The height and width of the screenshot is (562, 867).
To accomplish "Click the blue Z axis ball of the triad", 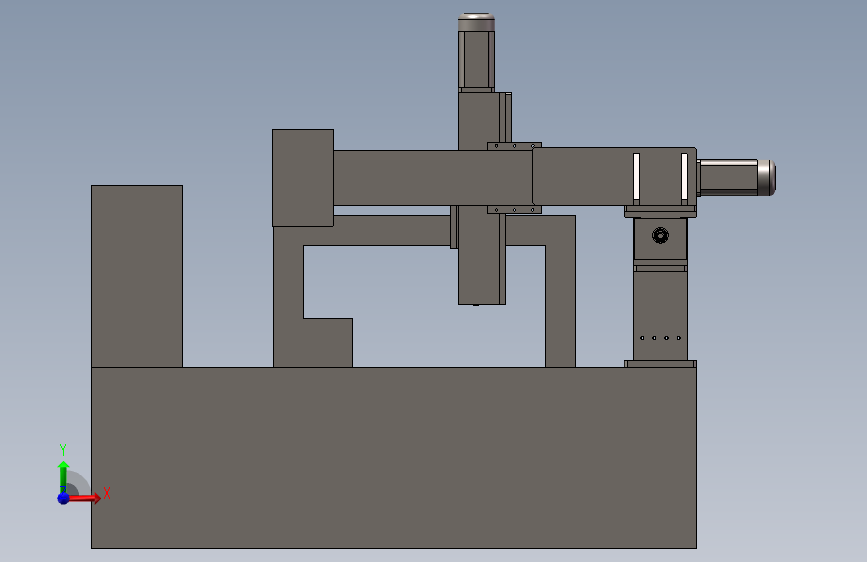I will click(x=64, y=498).
